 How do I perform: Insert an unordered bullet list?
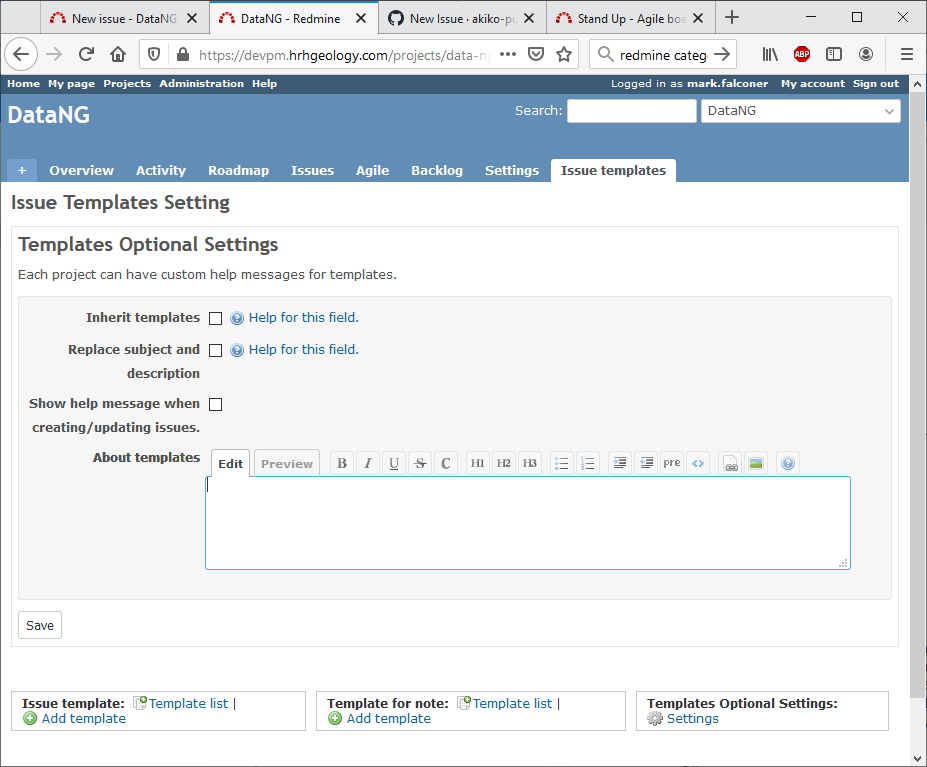coord(562,463)
